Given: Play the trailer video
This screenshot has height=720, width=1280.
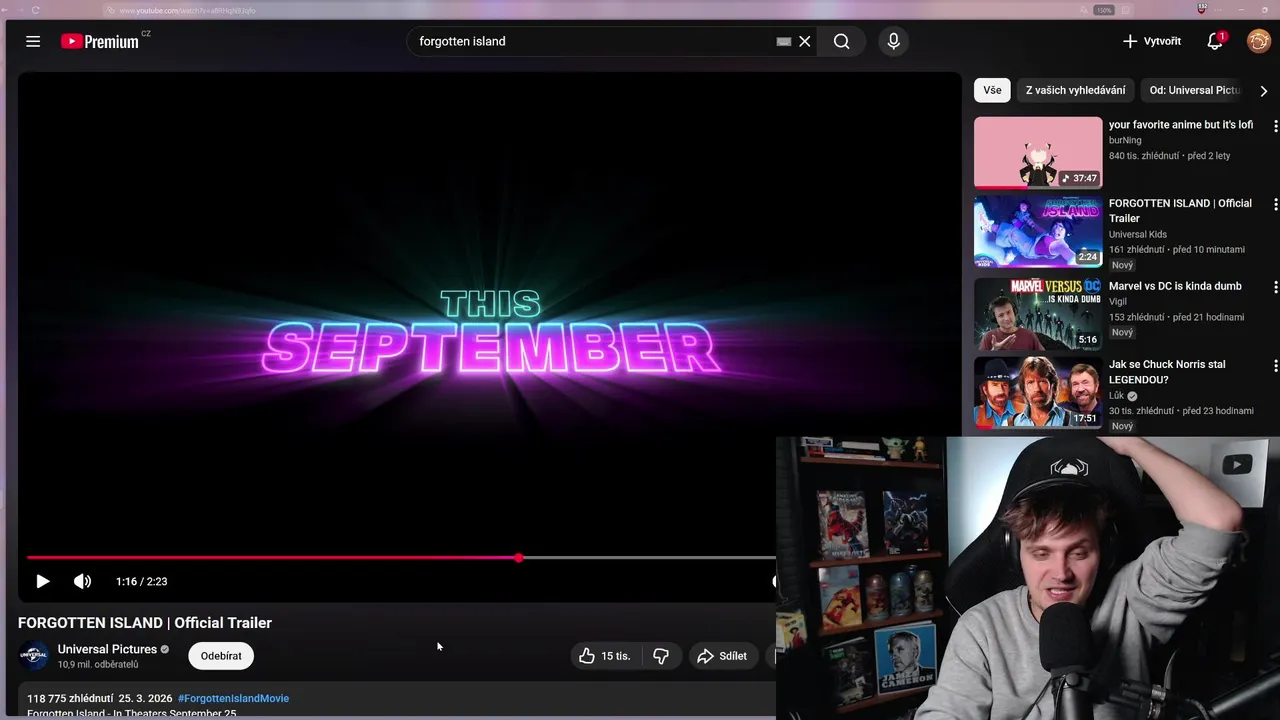Looking at the screenshot, I should pyautogui.click(x=42, y=581).
